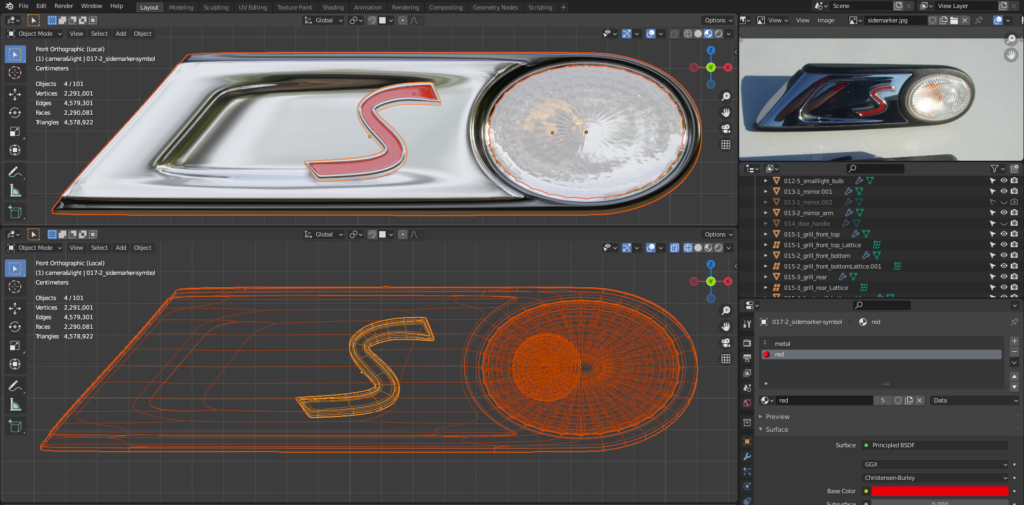Screen dimensions: 1024x505
Task: Open the Modifiers properties tab
Action: (747, 456)
